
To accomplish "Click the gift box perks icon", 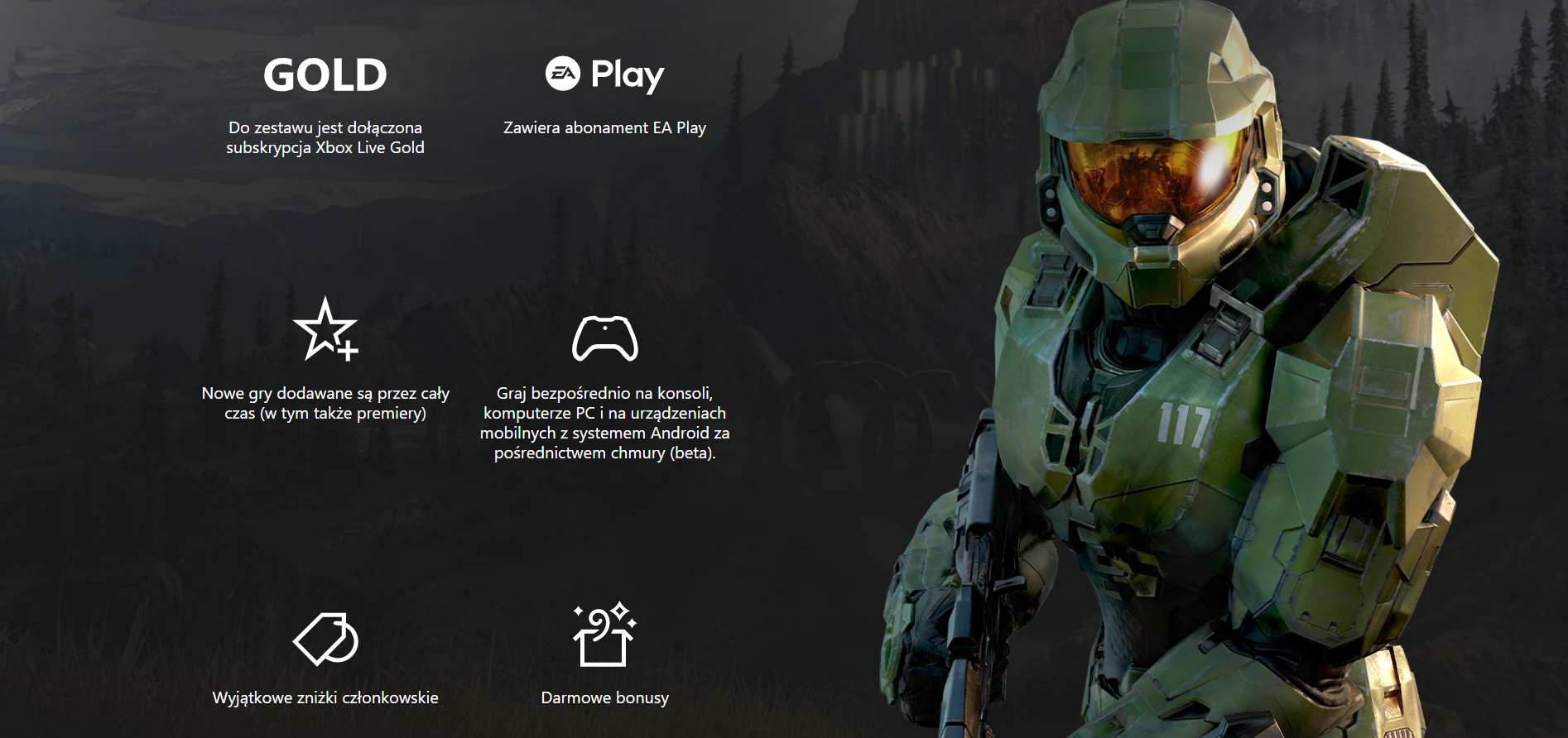I will (605, 635).
